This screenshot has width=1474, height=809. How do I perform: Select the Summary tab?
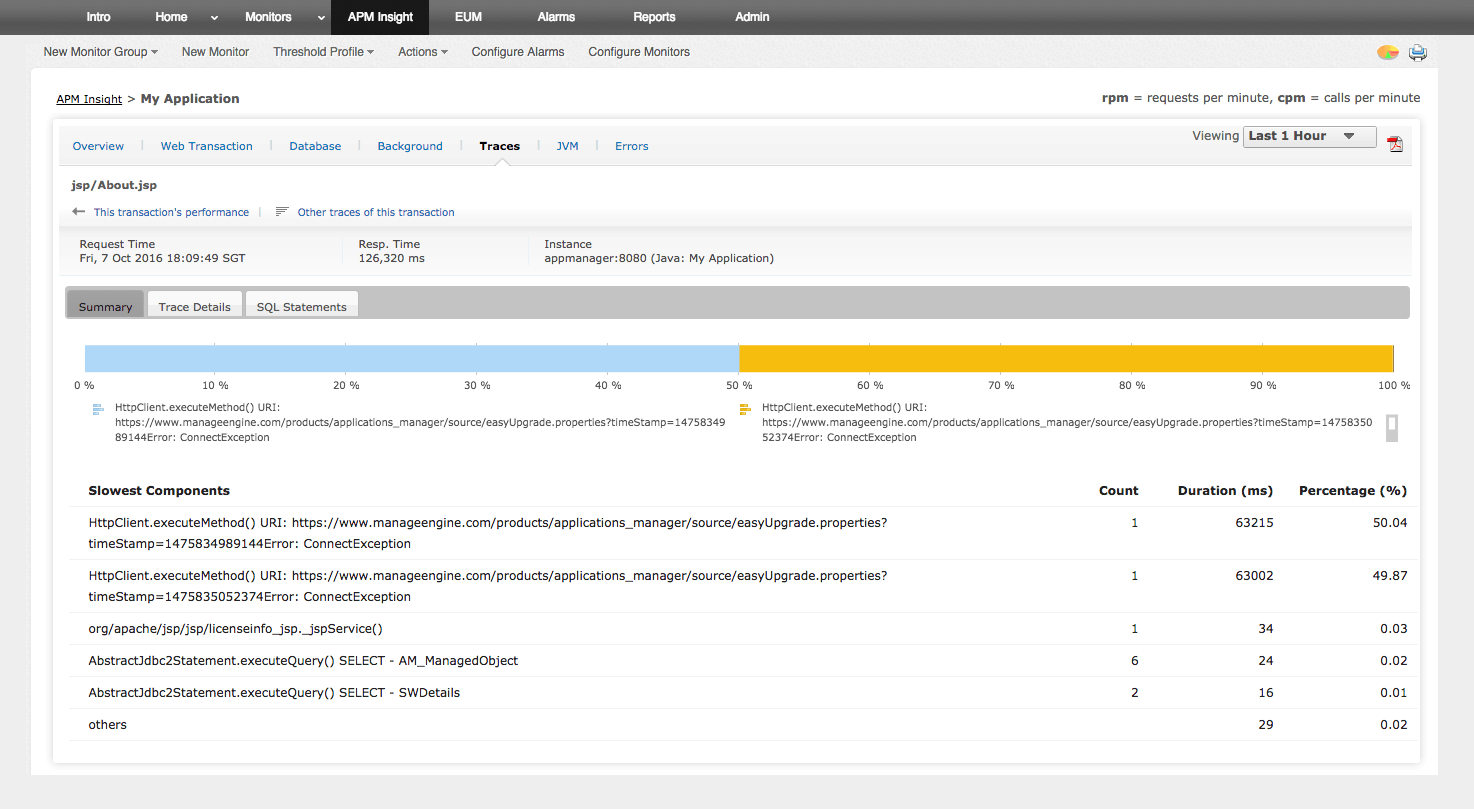point(105,306)
